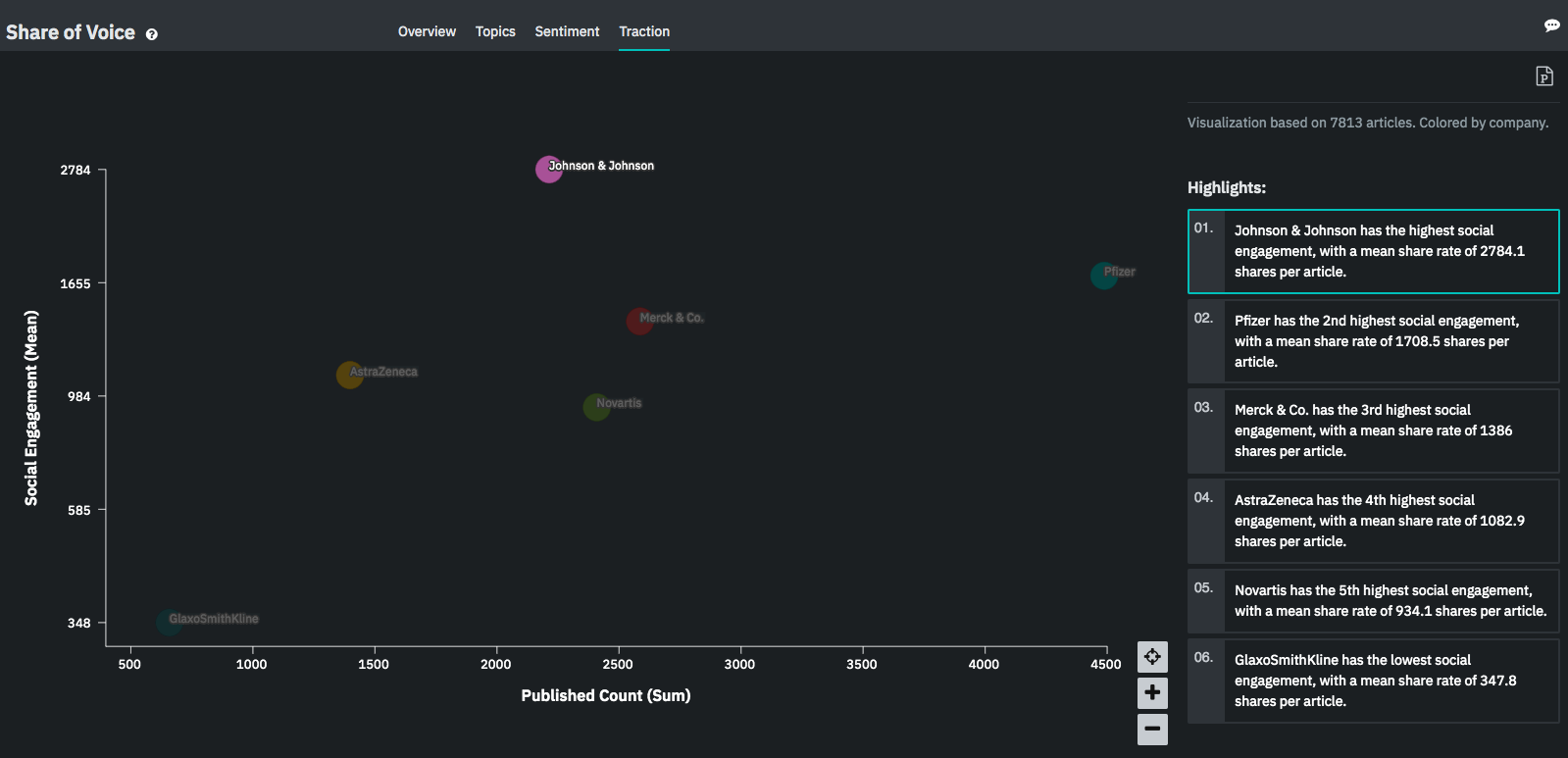This screenshot has width=1568, height=758.
Task: Click the 500 x-axis tick label
Action: 129,664
